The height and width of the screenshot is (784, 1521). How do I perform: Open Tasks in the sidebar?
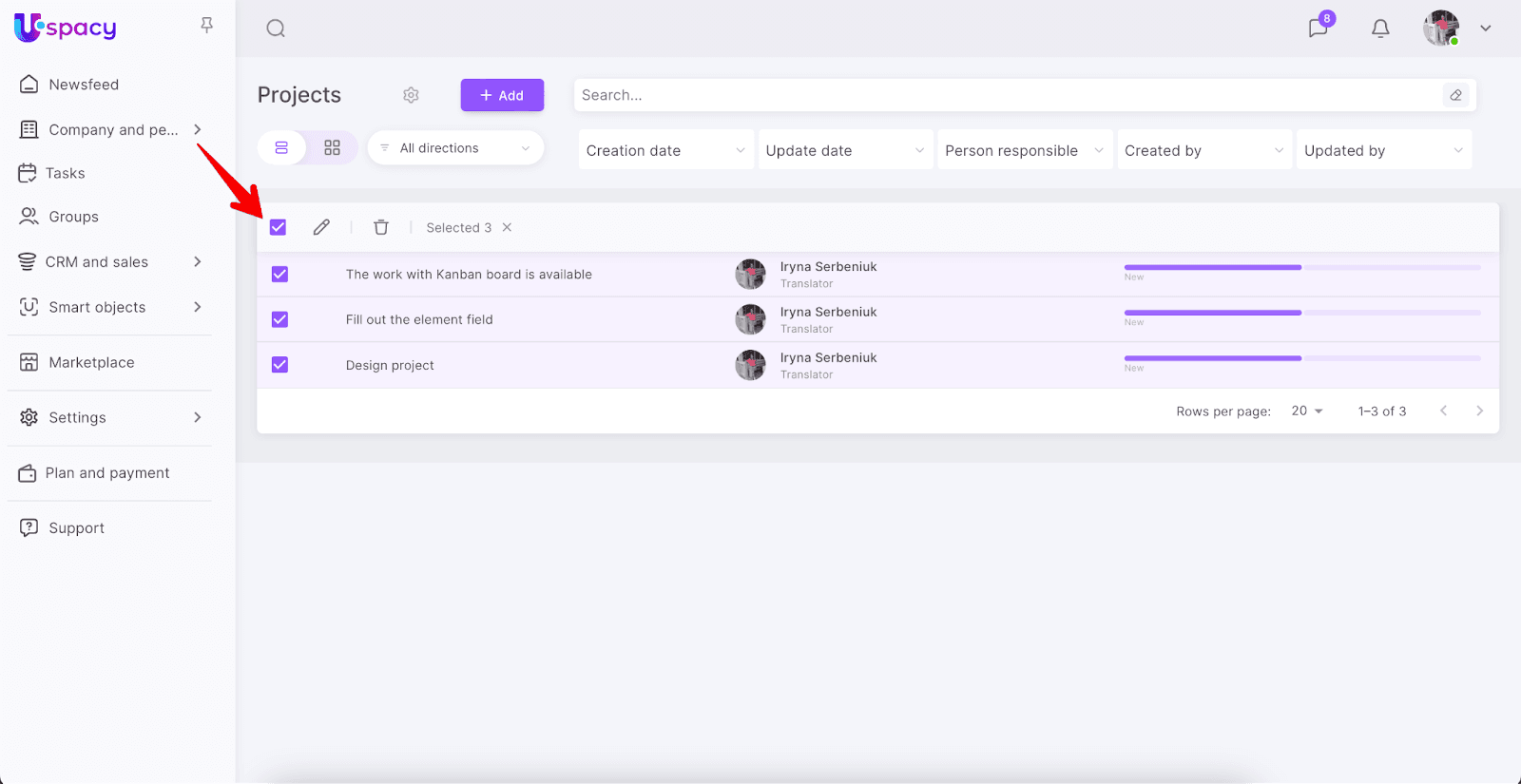pyautogui.click(x=65, y=173)
